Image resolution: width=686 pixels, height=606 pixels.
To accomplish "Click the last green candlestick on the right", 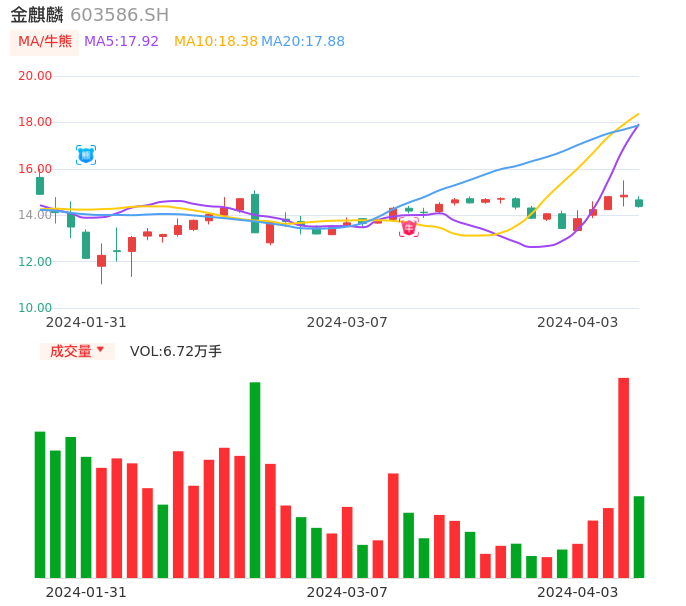I will (x=639, y=203).
